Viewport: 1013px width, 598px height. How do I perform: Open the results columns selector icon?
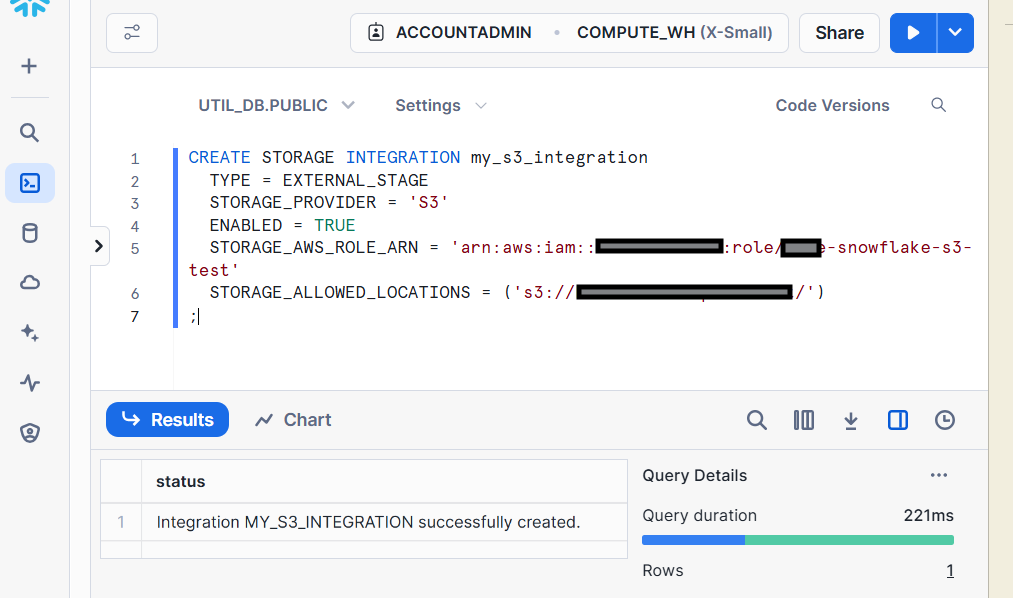pyautogui.click(x=804, y=420)
